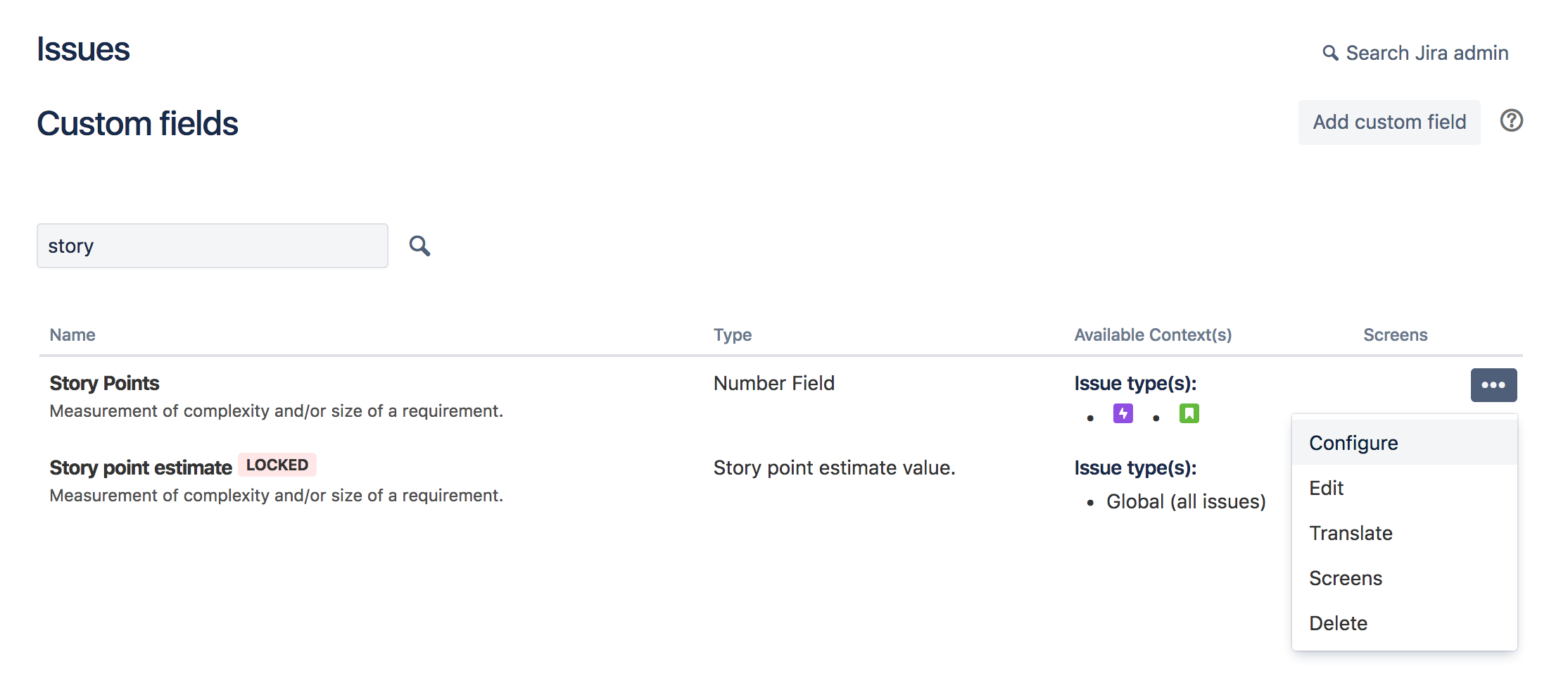Open the Configure option in the actions menu

coord(1353,443)
